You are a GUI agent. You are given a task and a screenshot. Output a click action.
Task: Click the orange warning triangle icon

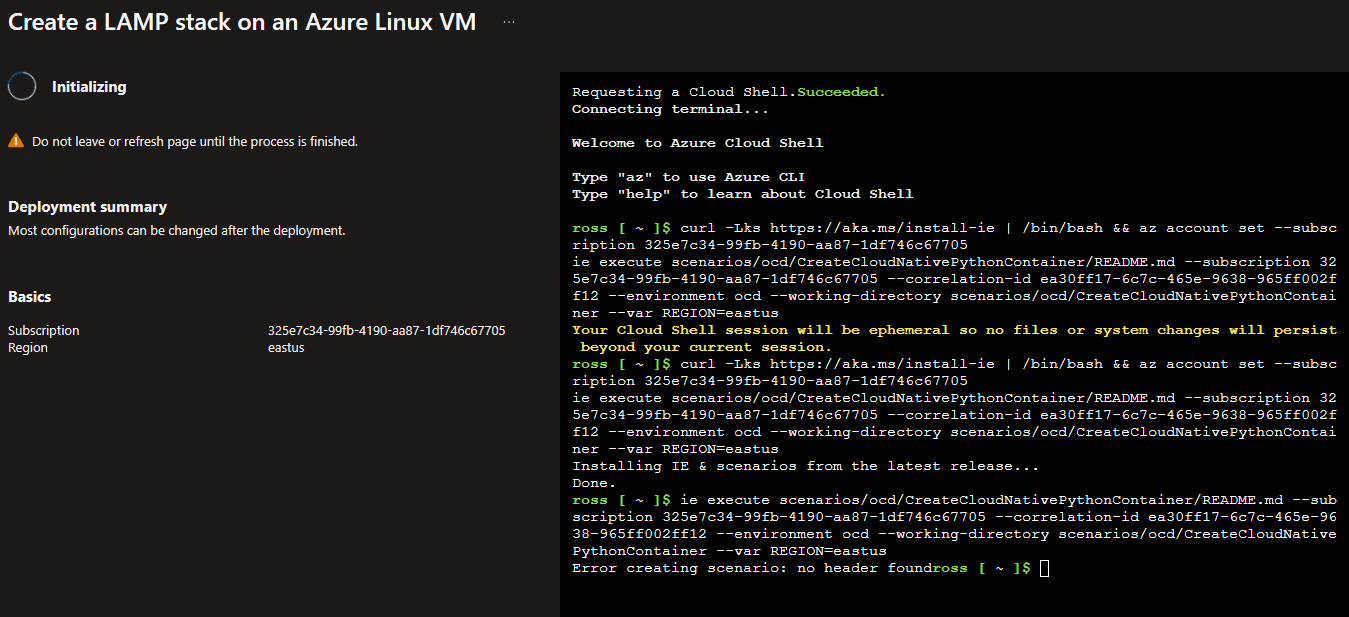tap(16, 142)
